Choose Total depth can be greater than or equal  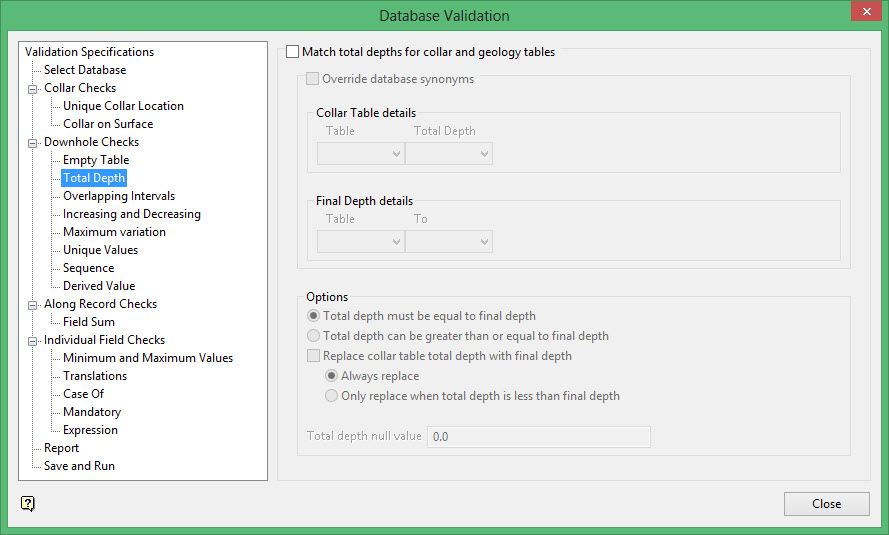coord(314,336)
